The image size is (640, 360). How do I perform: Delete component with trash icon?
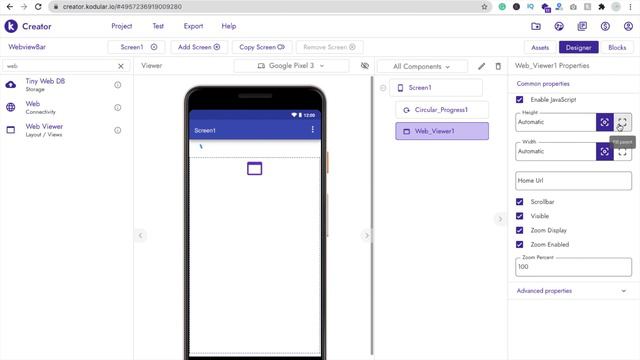(x=498, y=66)
